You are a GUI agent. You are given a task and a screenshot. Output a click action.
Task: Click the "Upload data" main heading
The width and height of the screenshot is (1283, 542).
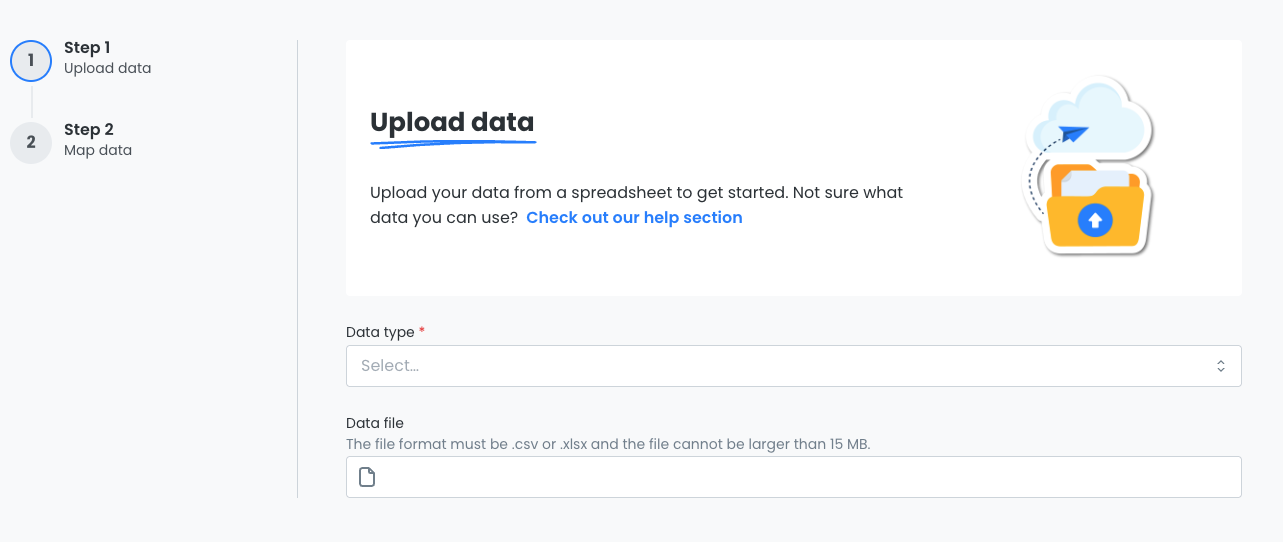452,122
